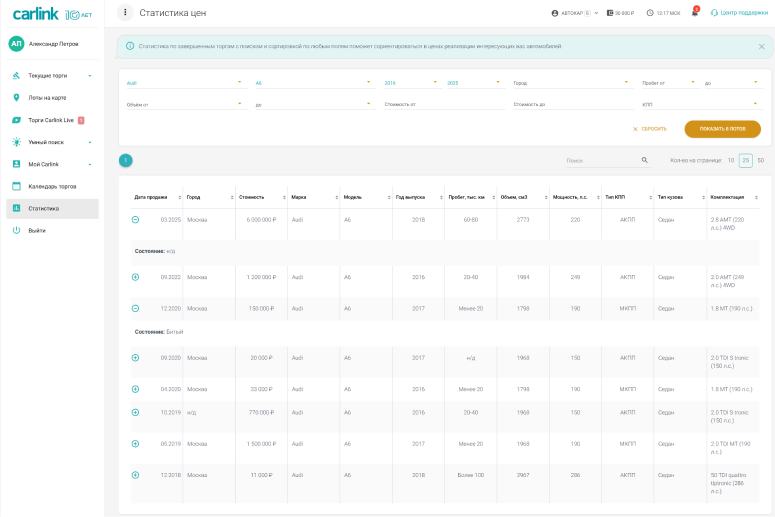The image size is (775, 517).
Task: Expand details of the 10.2019 row
Action: tap(136, 412)
